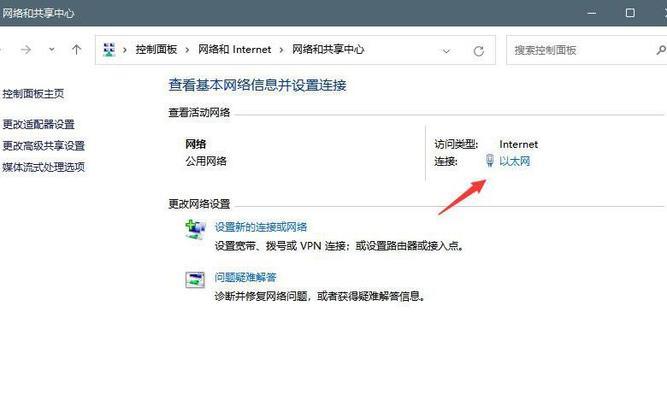The image size is (667, 400).
Task: Select 控制面板 in the breadcrumb
Action: (156, 50)
